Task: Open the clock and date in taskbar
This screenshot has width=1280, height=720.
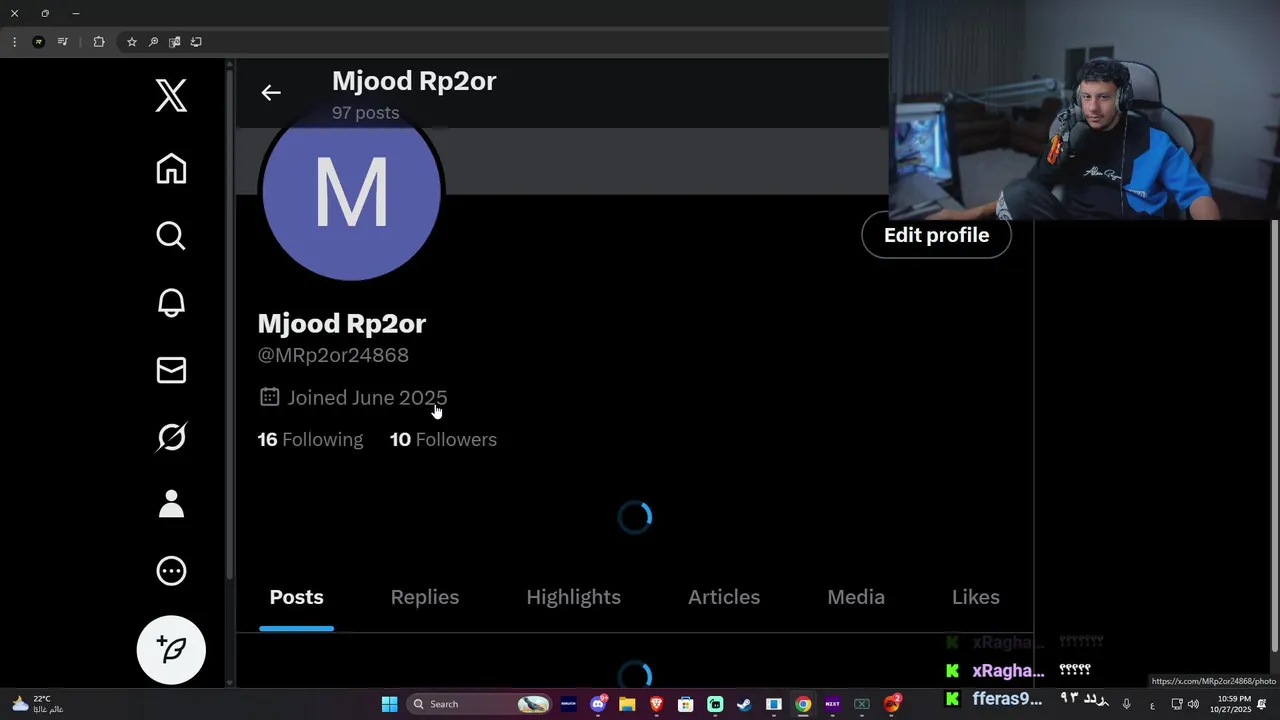Action: pyautogui.click(x=1231, y=704)
